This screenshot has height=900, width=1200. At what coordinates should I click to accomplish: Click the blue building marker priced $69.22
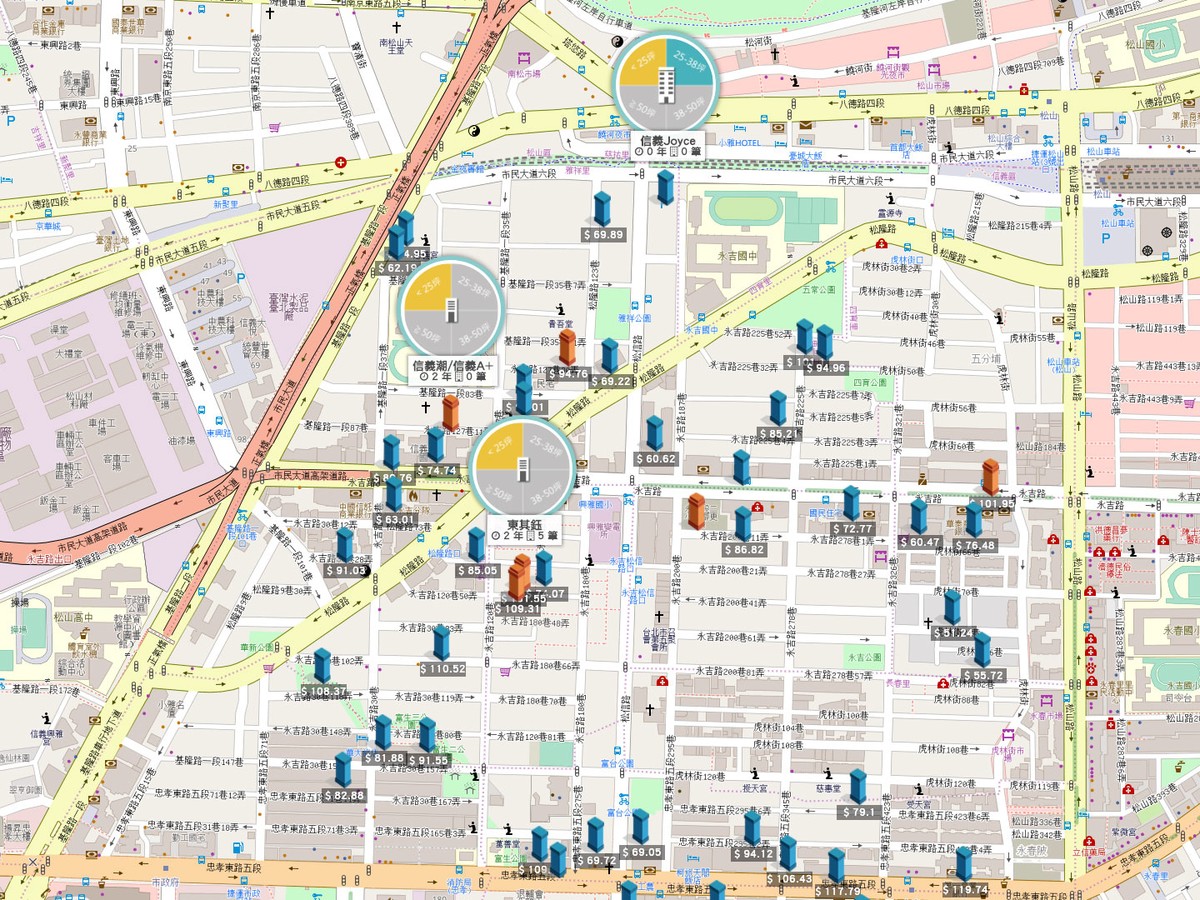pos(610,356)
